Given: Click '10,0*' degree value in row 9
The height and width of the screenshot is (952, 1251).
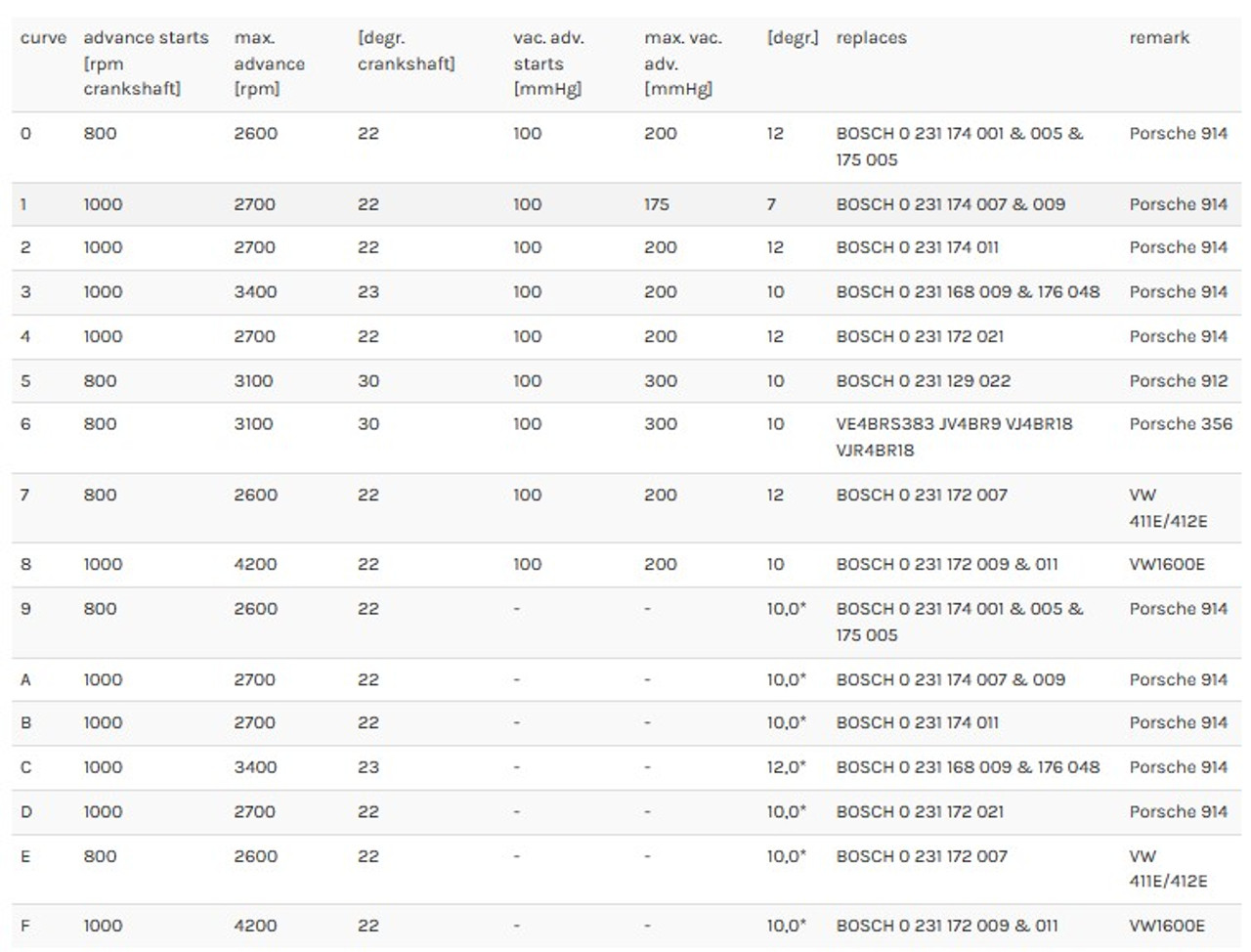Looking at the screenshot, I should coord(786,609).
